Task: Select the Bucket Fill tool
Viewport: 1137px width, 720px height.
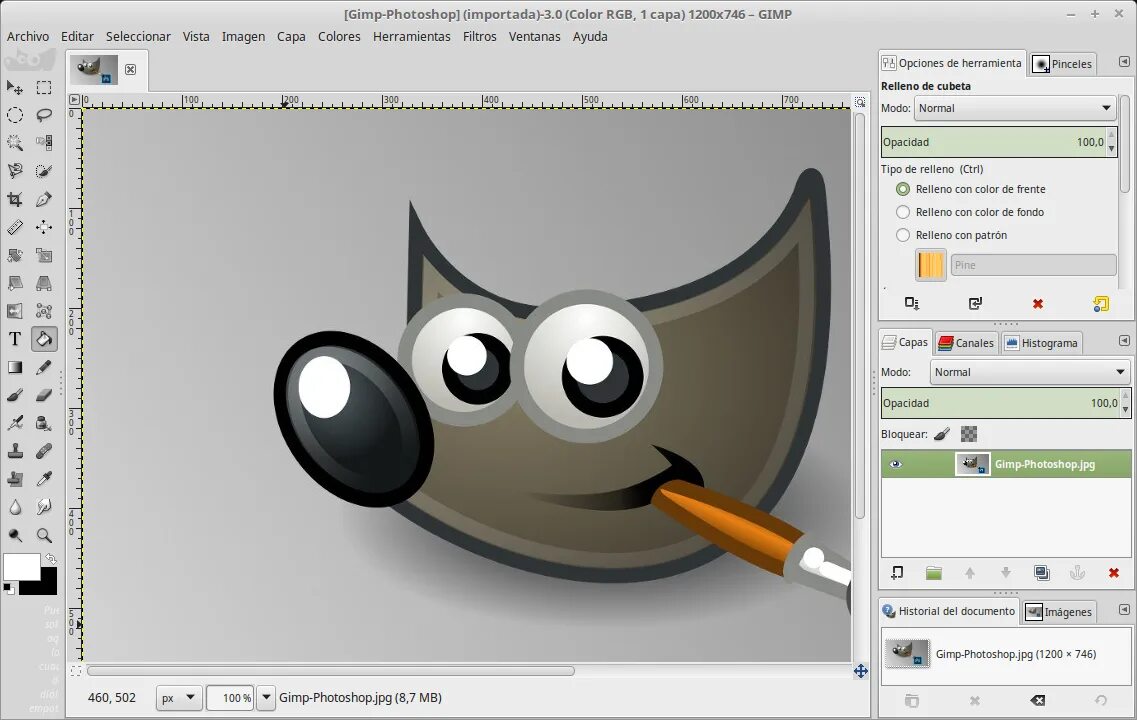Action: pyautogui.click(x=44, y=339)
